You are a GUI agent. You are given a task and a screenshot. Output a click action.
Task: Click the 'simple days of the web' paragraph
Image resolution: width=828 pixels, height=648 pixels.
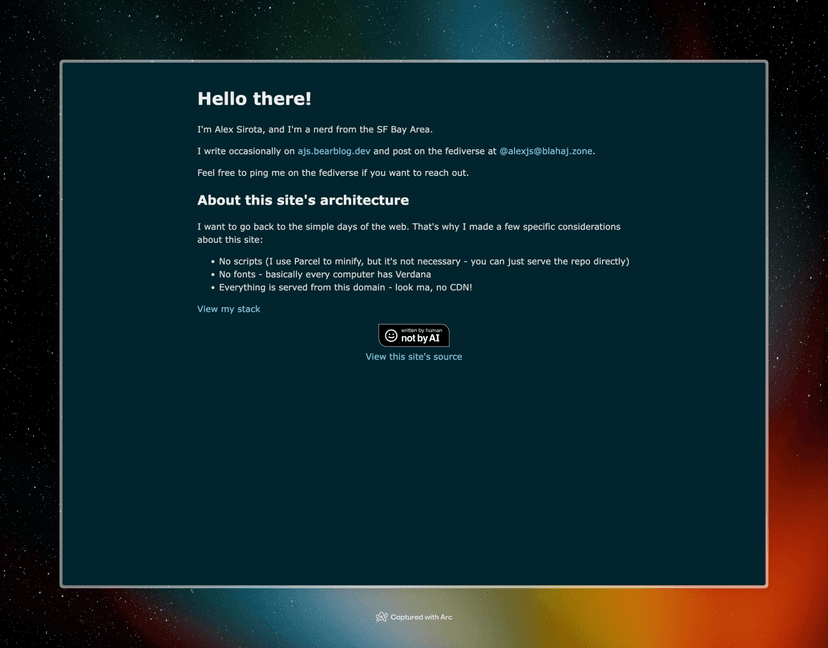tap(408, 227)
